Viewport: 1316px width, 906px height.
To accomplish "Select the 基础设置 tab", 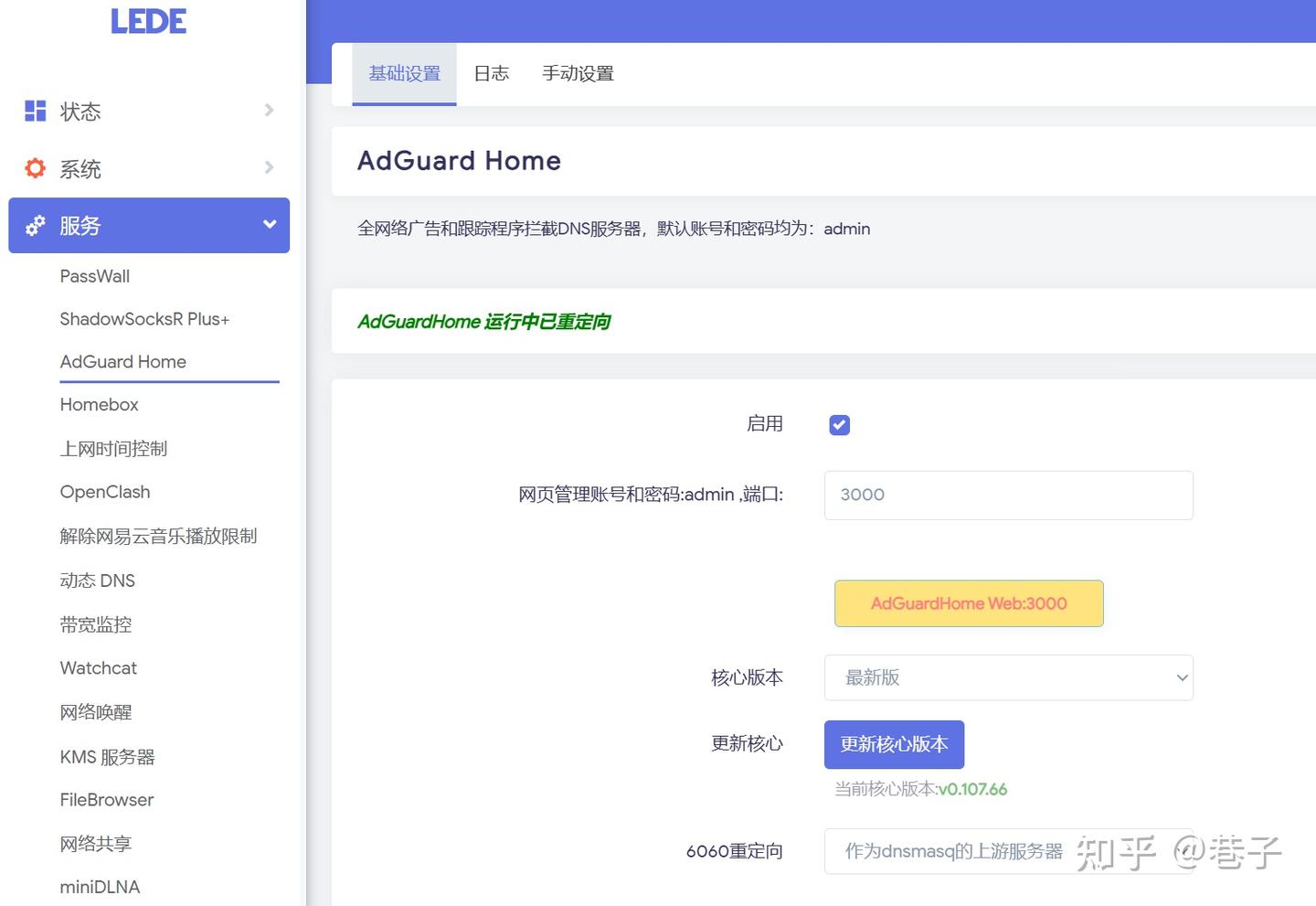I will [x=404, y=73].
